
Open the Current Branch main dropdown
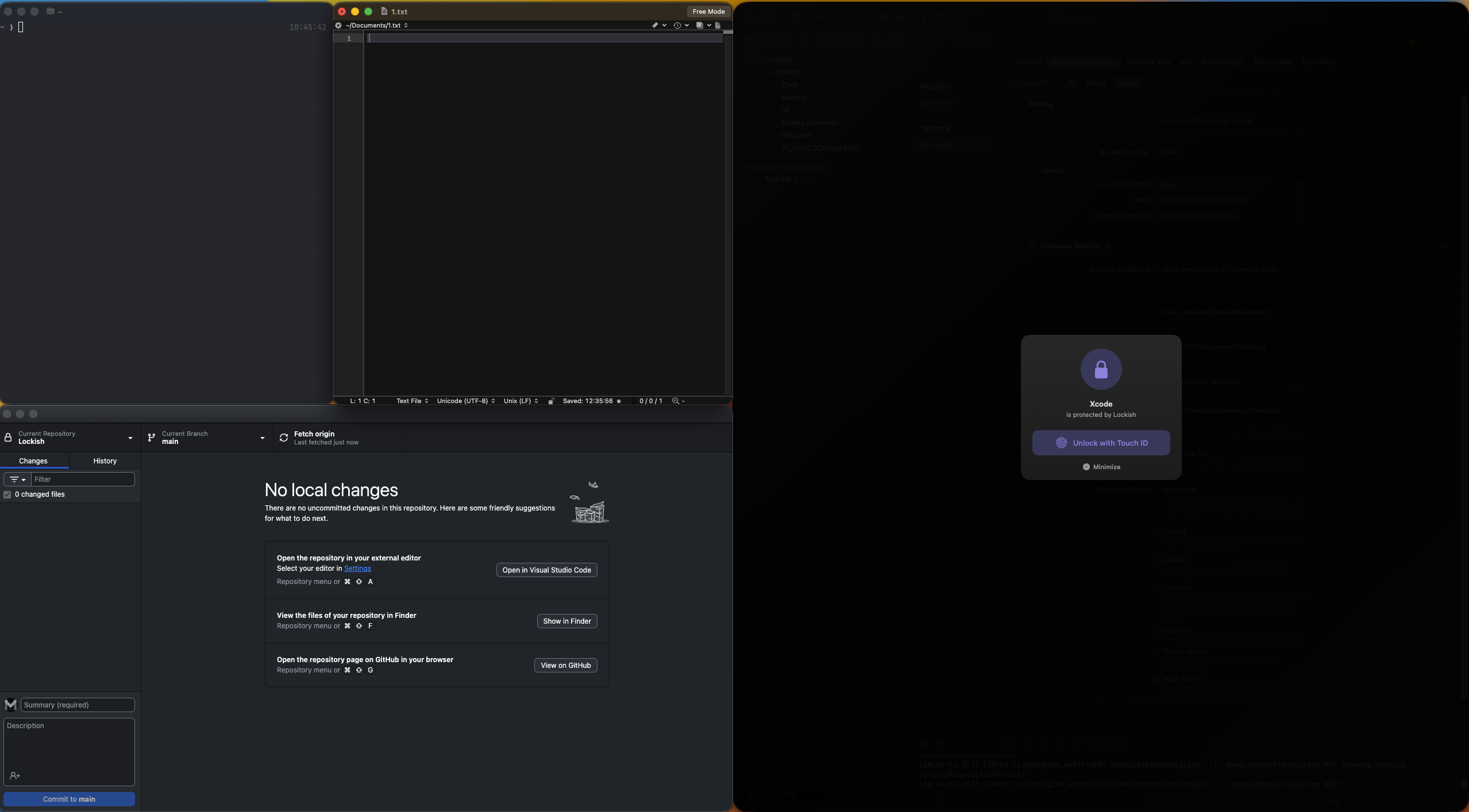(206, 437)
